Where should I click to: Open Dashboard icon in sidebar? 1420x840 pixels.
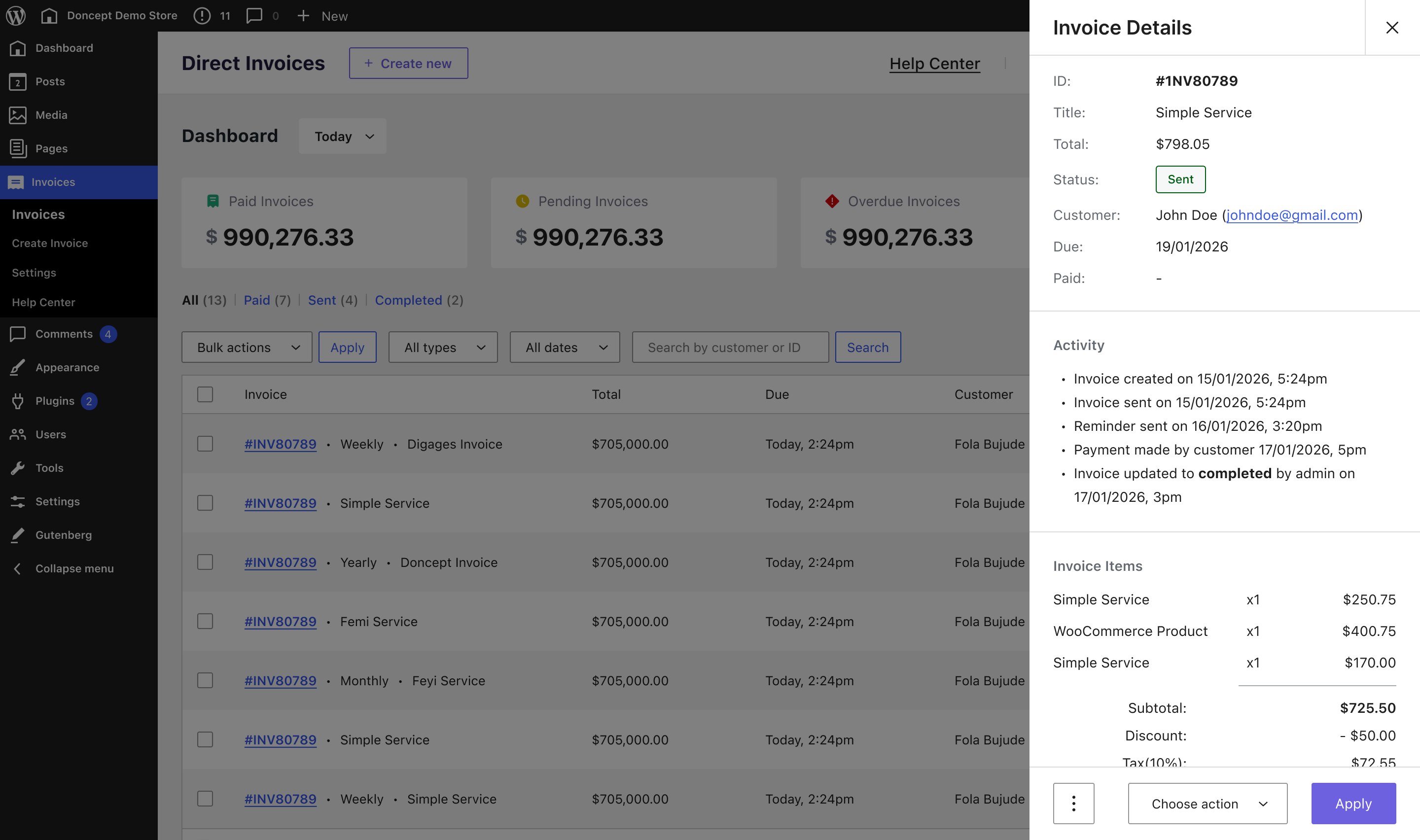click(18, 48)
